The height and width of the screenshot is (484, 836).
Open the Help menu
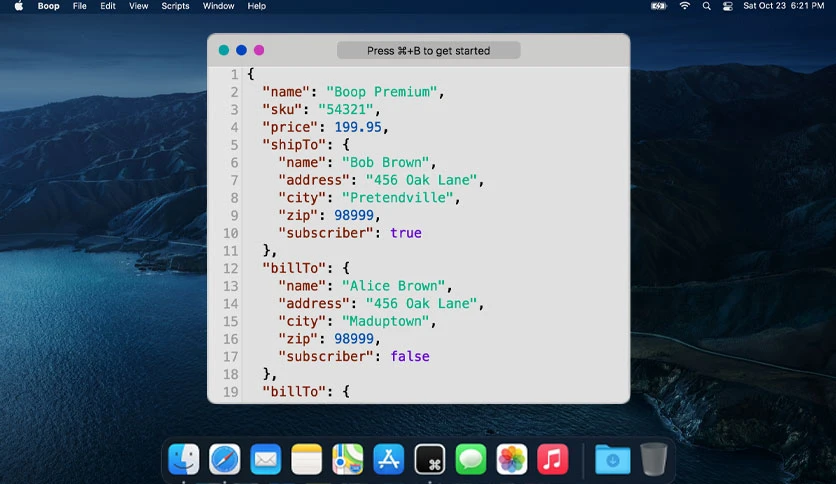[256, 6]
